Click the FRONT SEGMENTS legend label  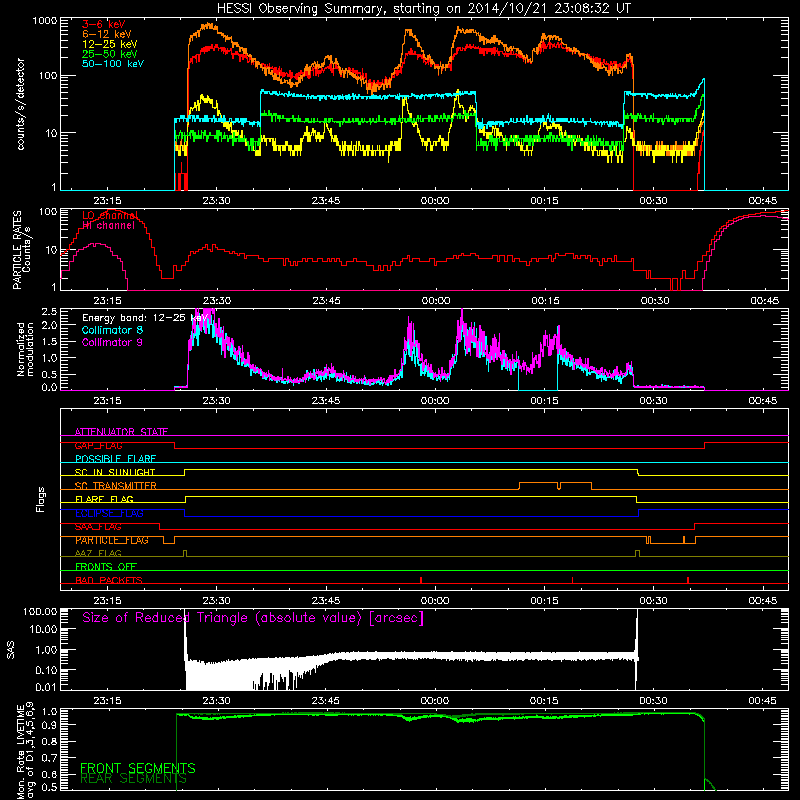(138, 768)
